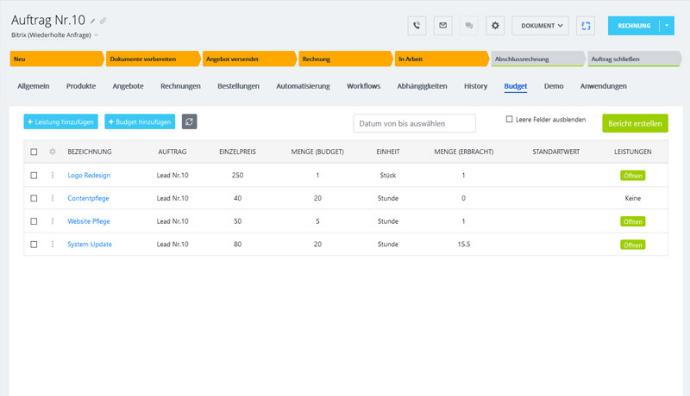The height and width of the screenshot is (396, 690).
Task: Open the Logo Redesign link
Action: [x=89, y=175]
